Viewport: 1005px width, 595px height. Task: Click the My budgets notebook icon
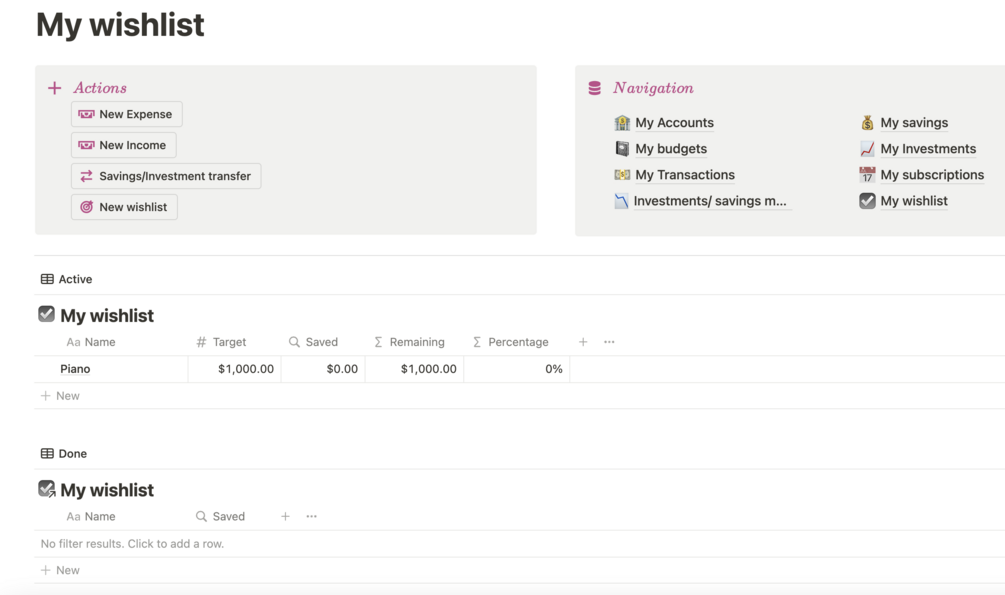(622, 149)
